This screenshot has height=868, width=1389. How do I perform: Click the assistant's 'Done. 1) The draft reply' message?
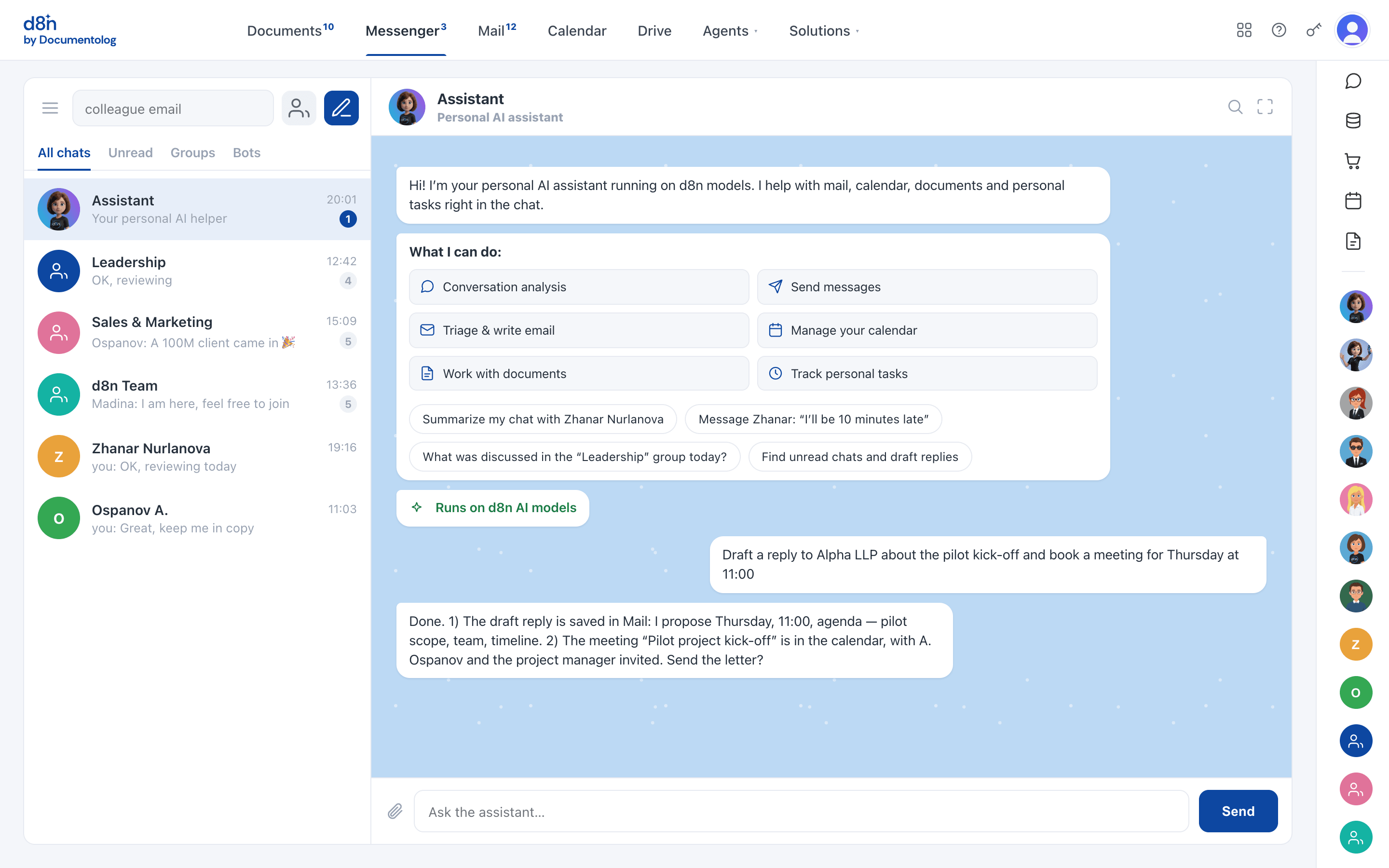click(x=674, y=640)
